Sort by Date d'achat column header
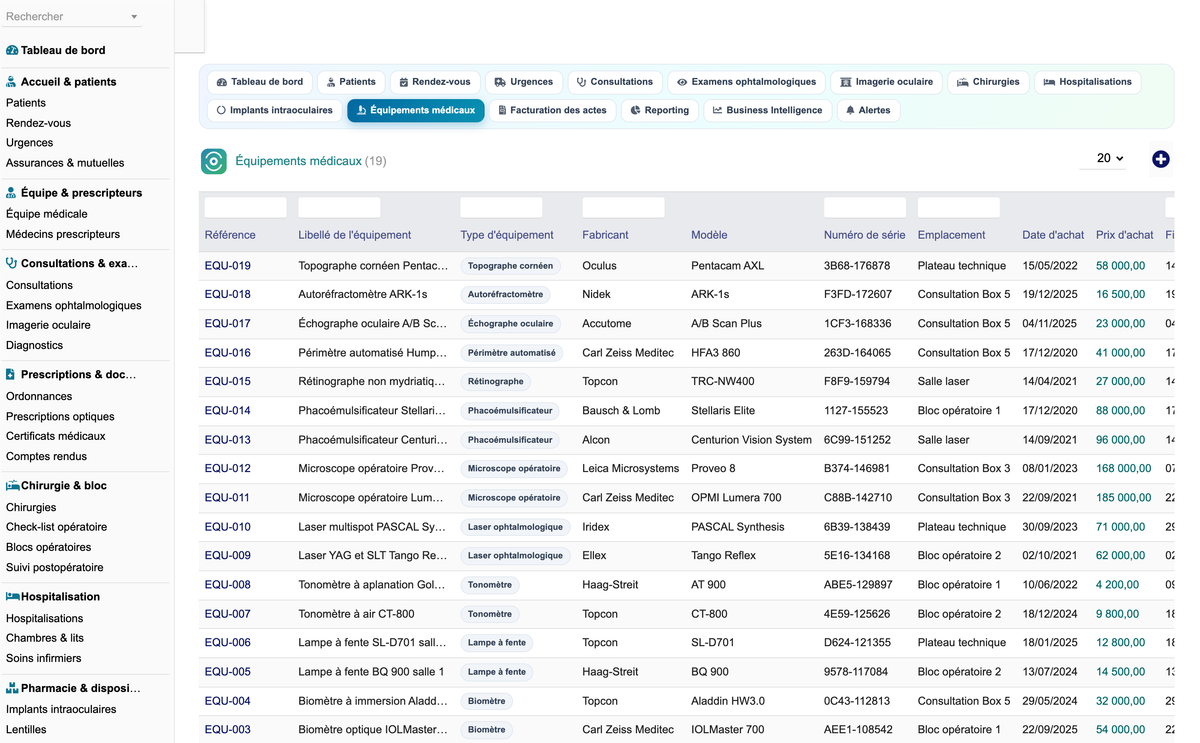The width and height of the screenshot is (1200, 743). tap(1053, 235)
